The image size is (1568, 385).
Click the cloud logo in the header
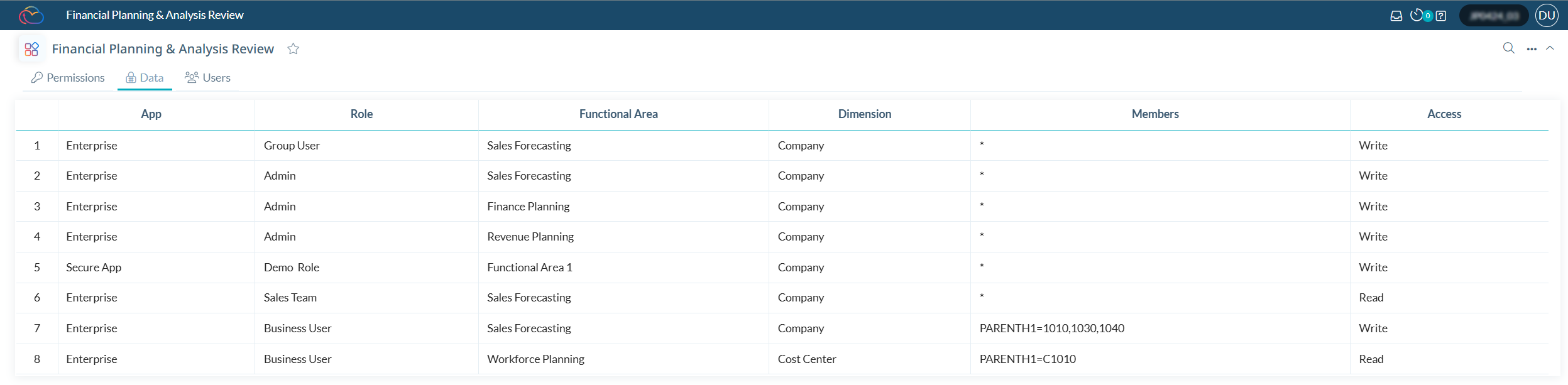[x=31, y=15]
